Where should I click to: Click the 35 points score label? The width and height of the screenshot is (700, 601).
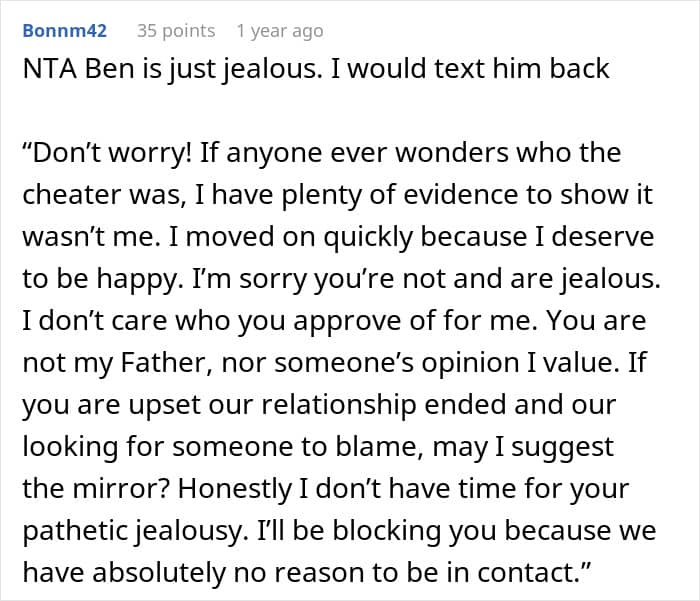click(x=175, y=31)
